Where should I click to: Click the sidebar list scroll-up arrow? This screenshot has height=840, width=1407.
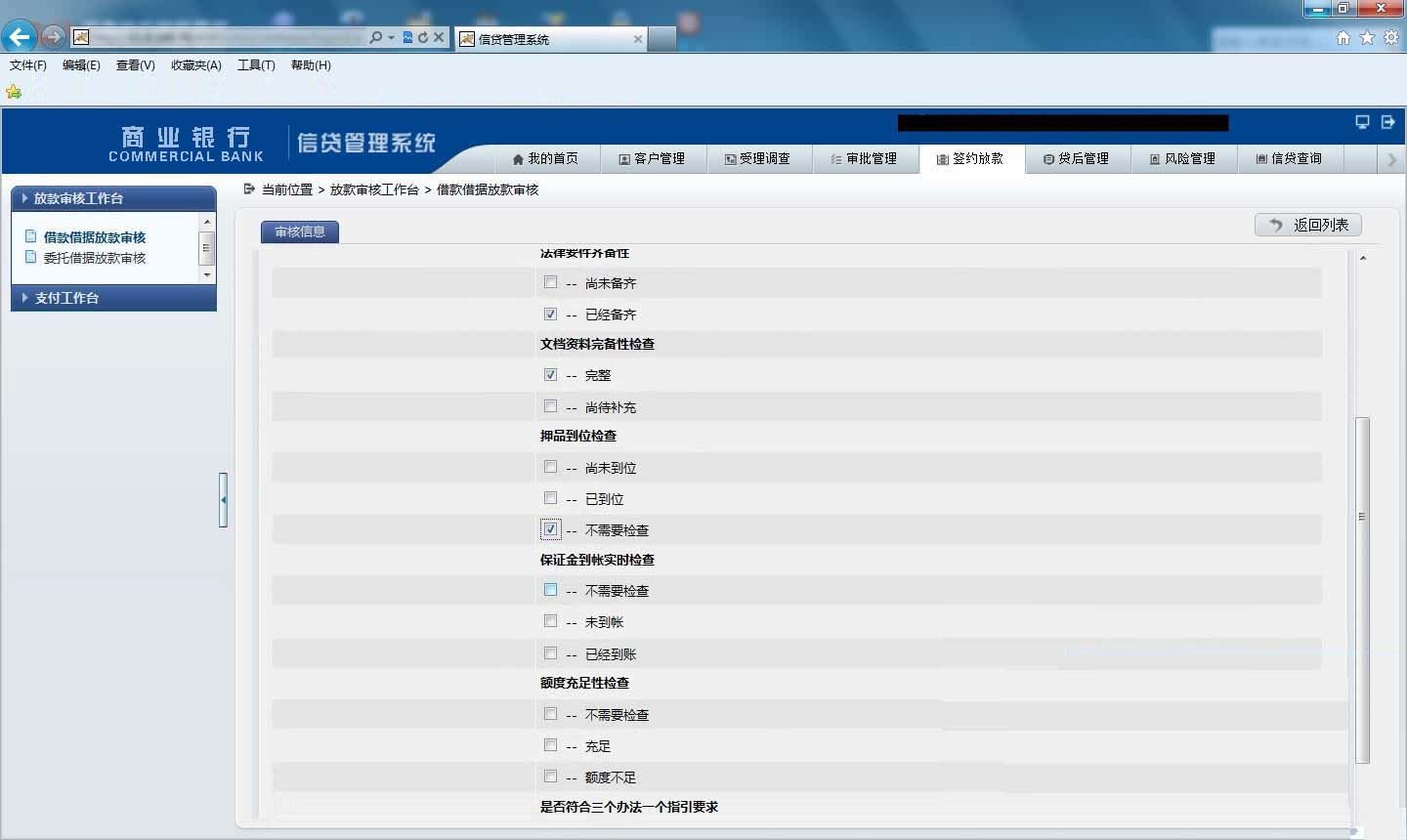[x=206, y=223]
